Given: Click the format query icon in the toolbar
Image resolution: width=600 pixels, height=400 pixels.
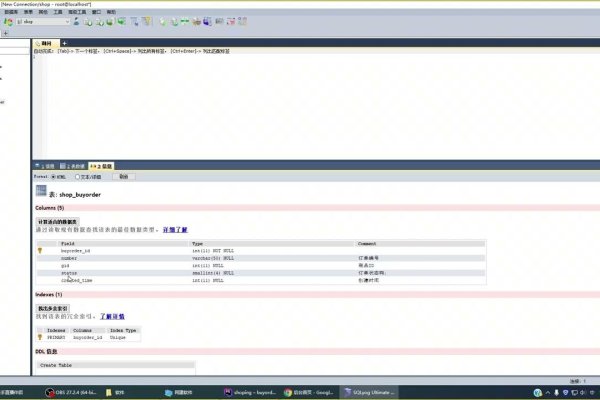Looking at the screenshot, I should tap(134, 22).
